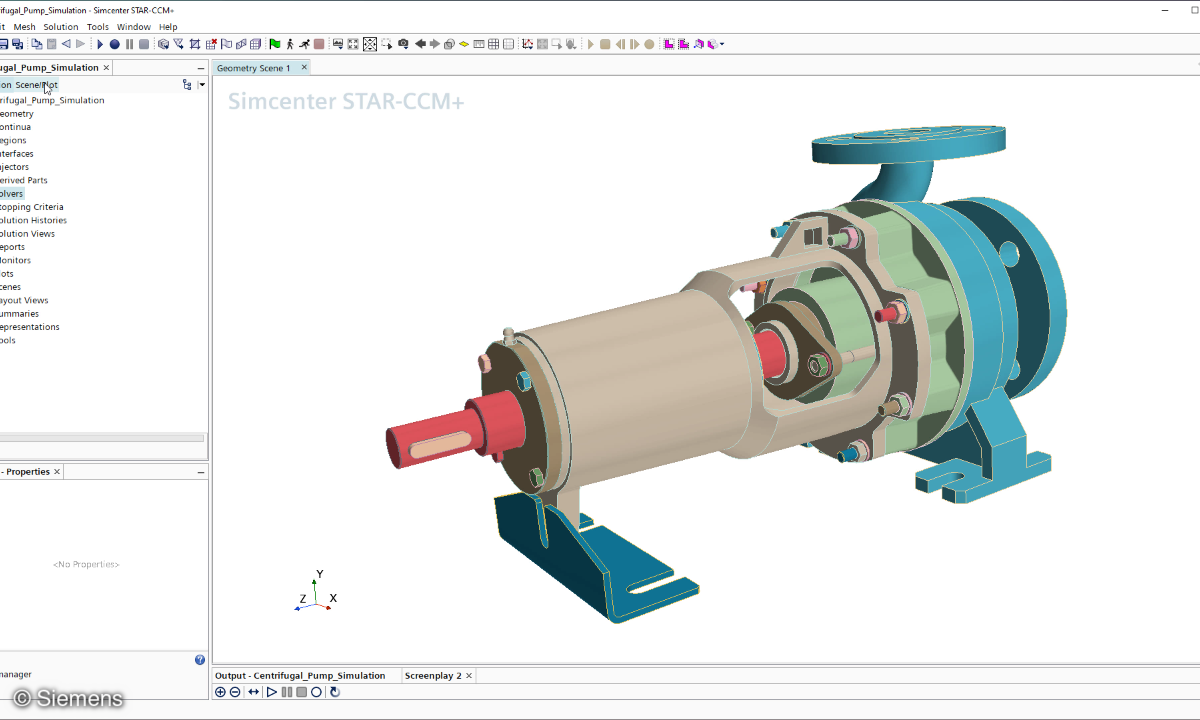Screen dimensions: 1200x720
Task: Open the Help menu
Action: 168,27
